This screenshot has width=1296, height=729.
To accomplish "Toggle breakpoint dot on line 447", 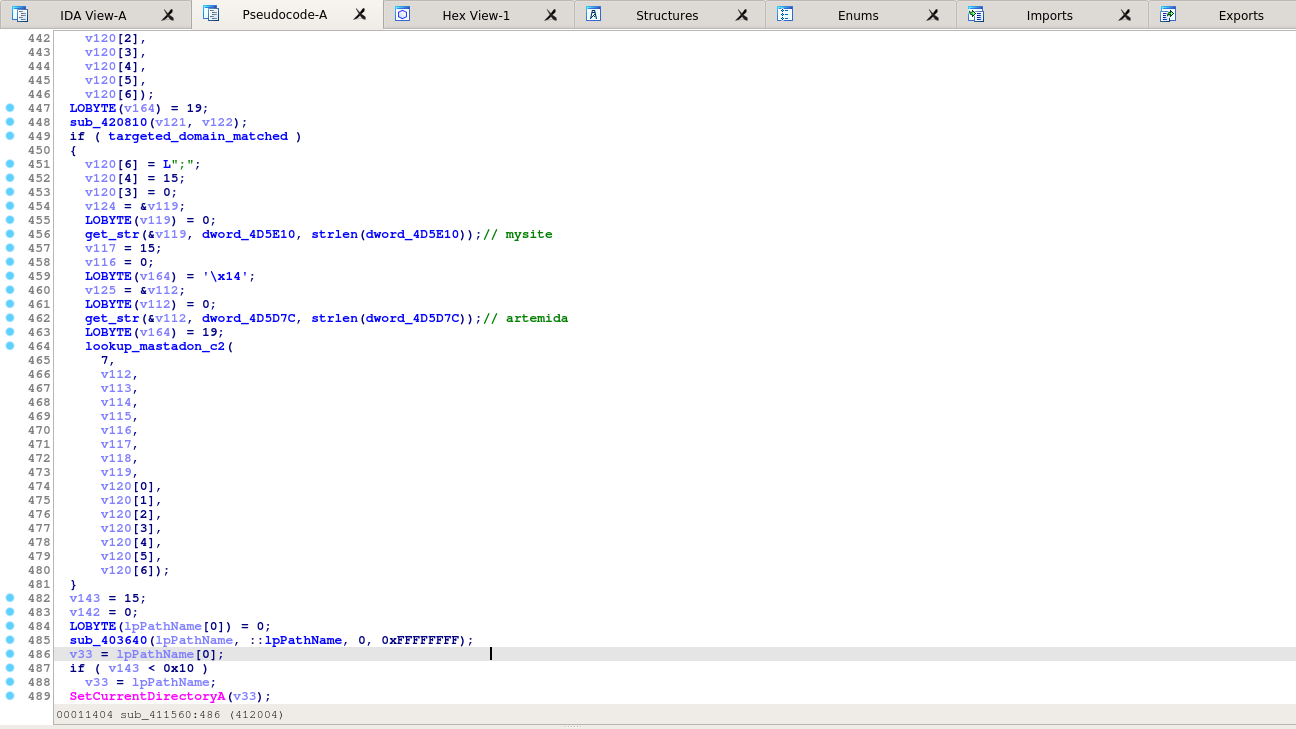I will click(10, 108).
